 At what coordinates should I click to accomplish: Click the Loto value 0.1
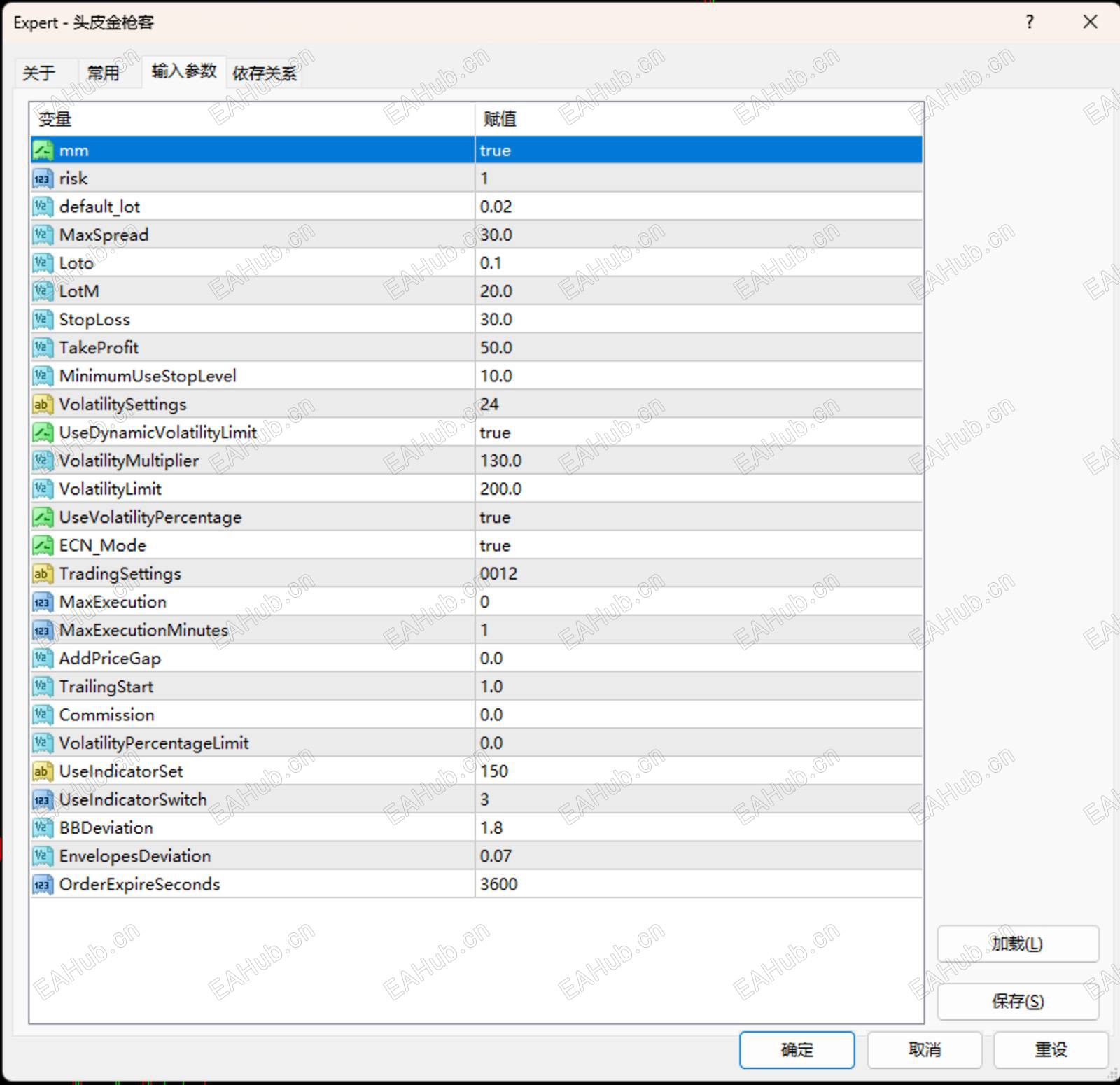click(491, 263)
